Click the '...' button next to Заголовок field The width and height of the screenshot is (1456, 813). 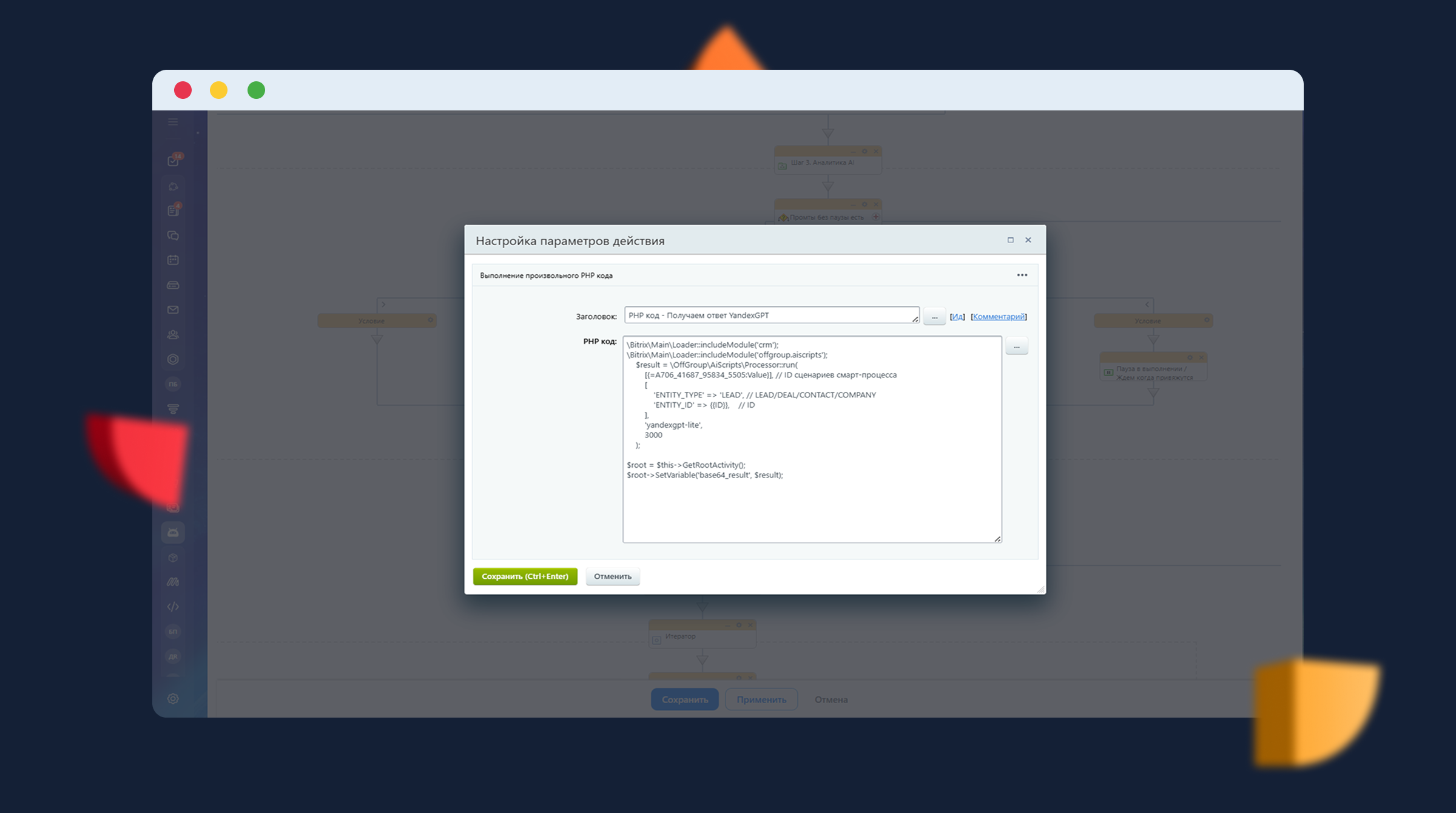pos(934,317)
